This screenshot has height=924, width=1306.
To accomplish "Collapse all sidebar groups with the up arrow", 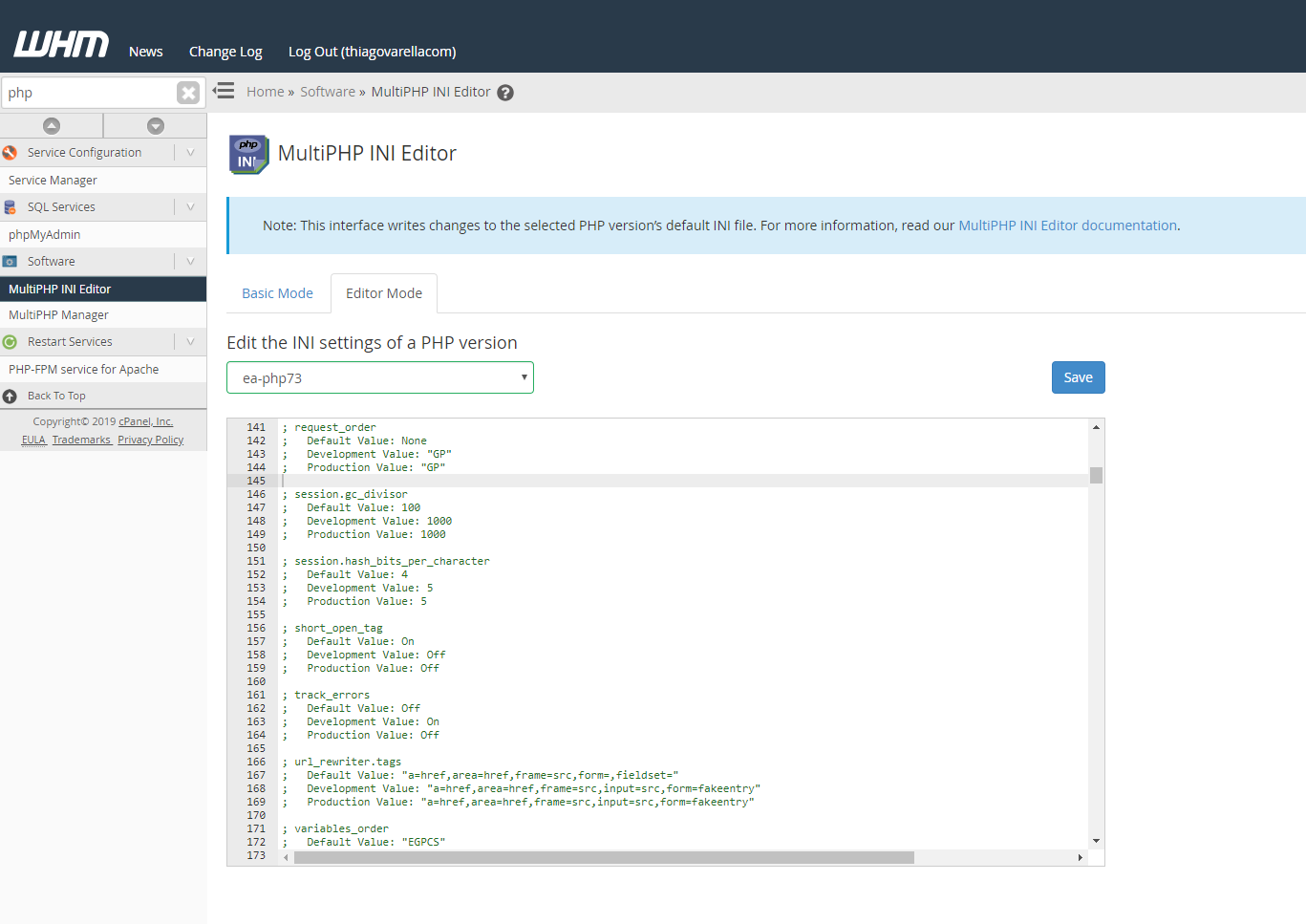I will click(52, 126).
